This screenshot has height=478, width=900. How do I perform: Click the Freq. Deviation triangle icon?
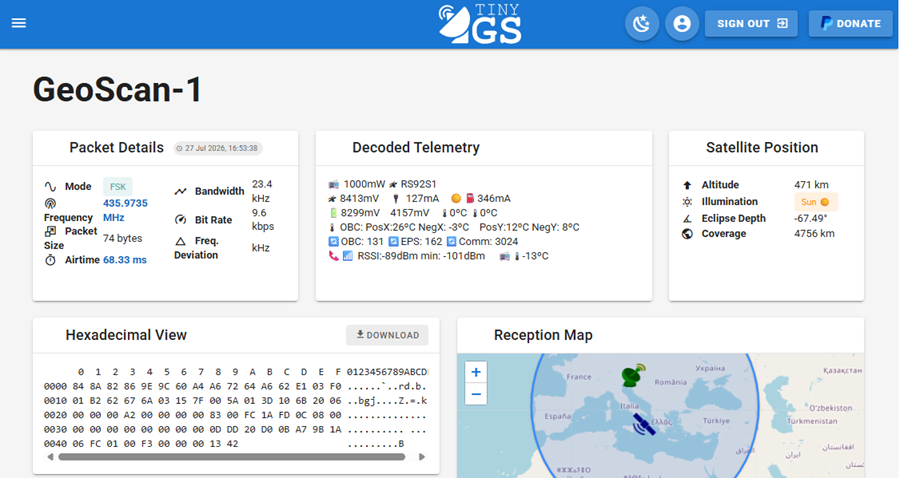tap(181, 241)
